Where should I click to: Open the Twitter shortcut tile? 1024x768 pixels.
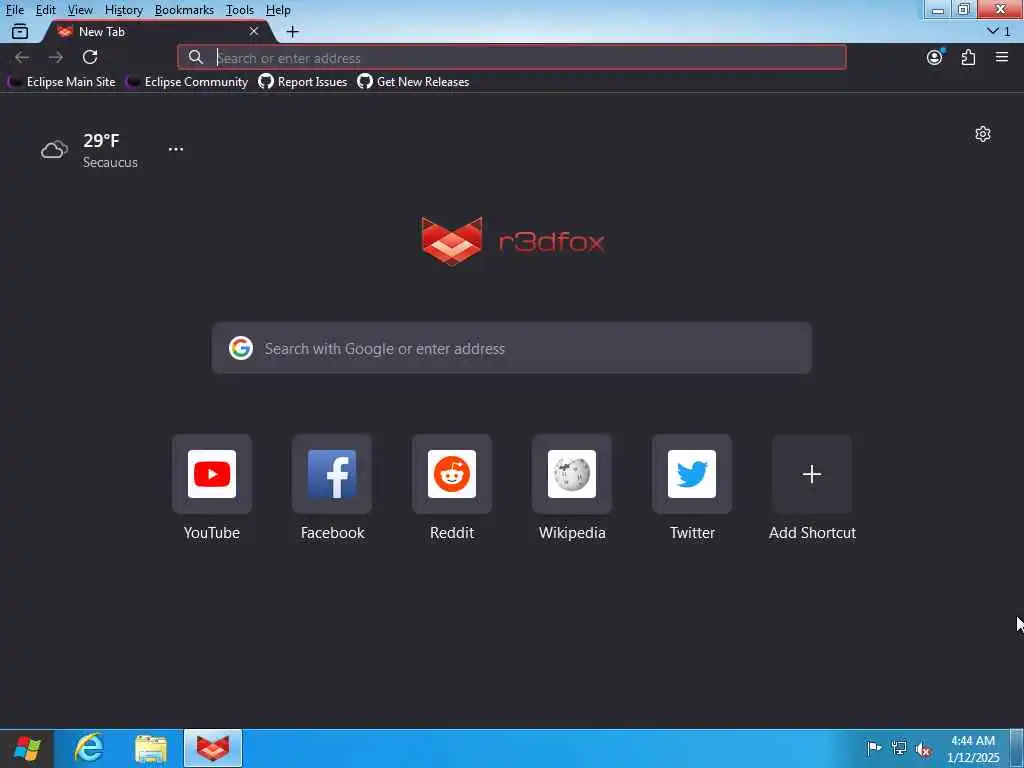(x=692, y=474)
